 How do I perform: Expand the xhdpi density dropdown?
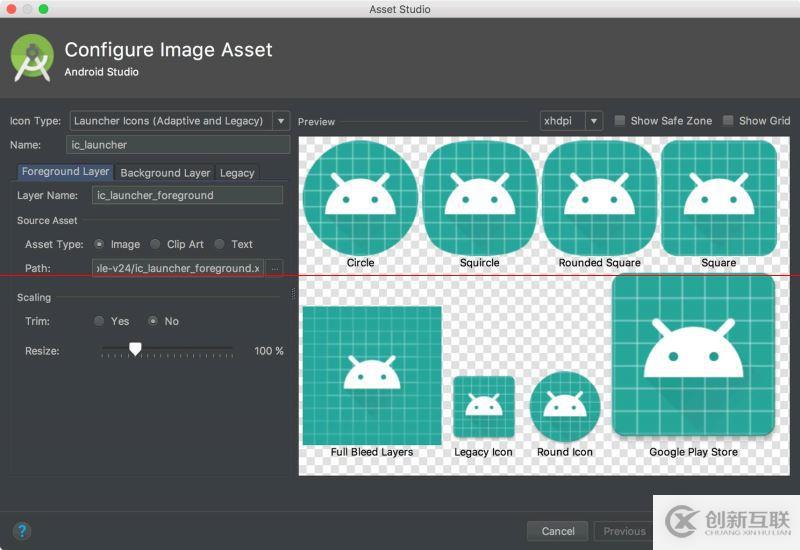(x=571, y=121)
